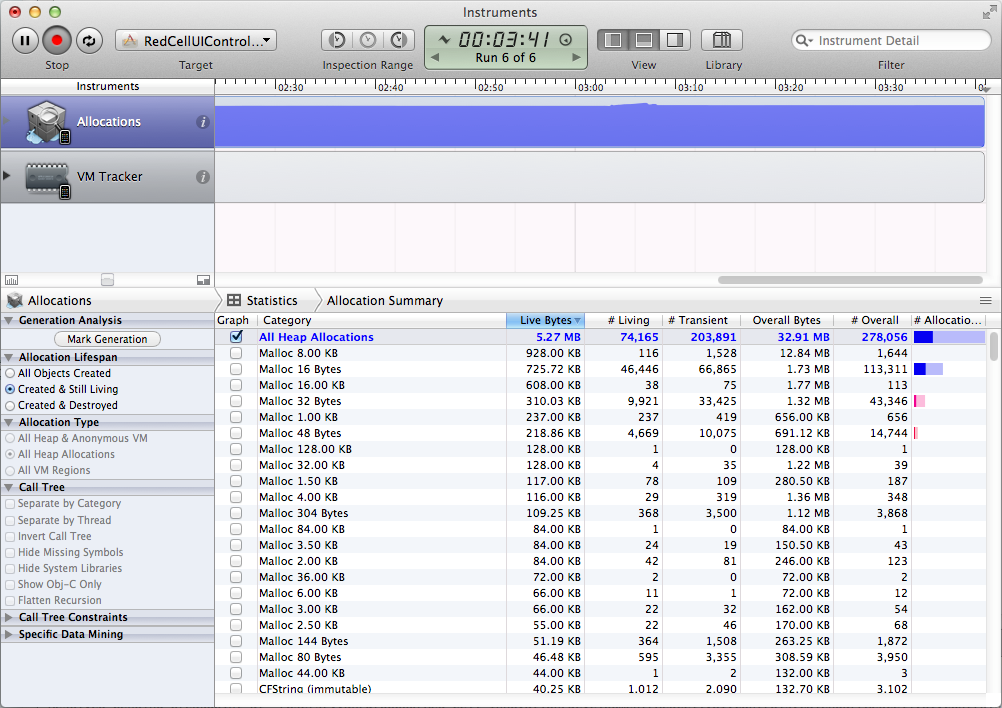Open the Statistics view menu
Screen dimensions: 1002x708
coord(263,300)
